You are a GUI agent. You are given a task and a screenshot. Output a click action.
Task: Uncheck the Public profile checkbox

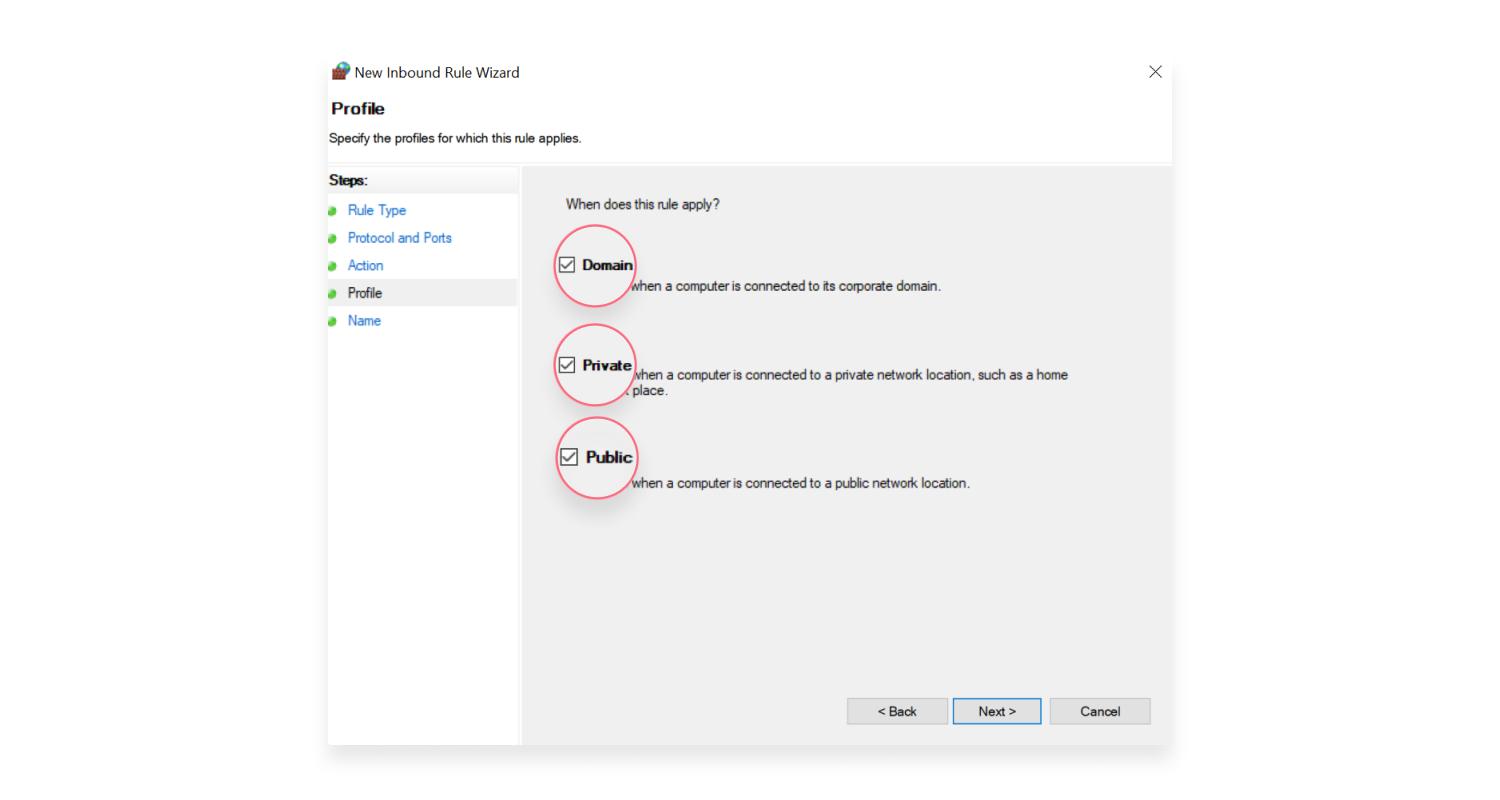(x=569, y=457)
